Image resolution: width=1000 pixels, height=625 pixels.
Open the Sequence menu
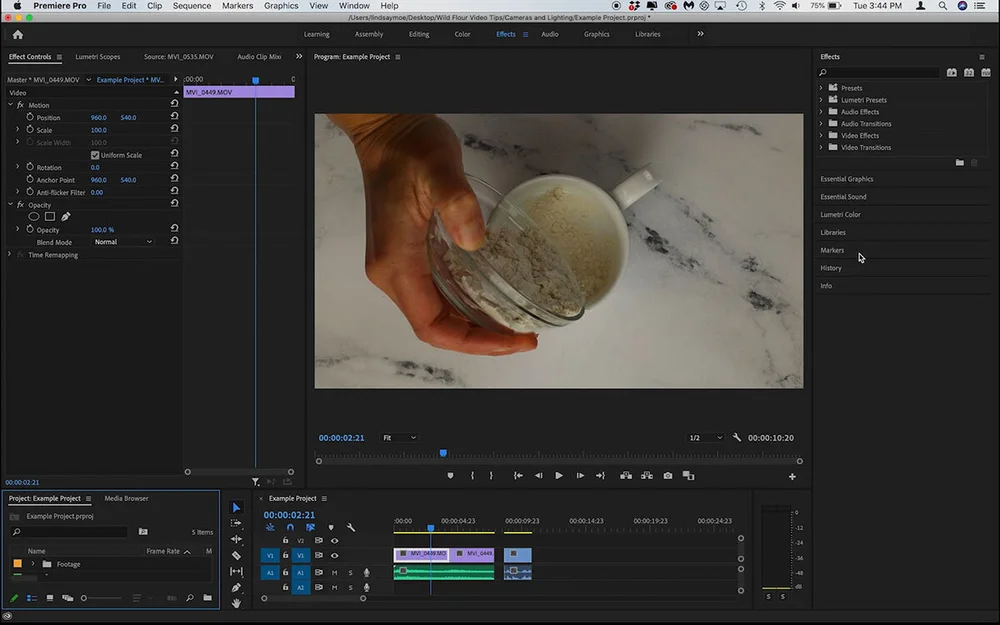pos(192,6)
